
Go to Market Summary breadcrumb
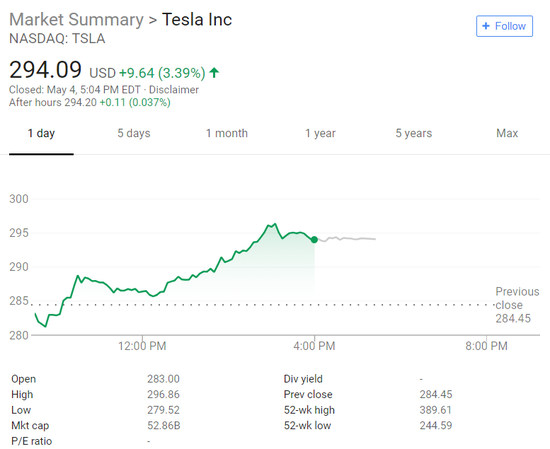click(x=76, y=19)
